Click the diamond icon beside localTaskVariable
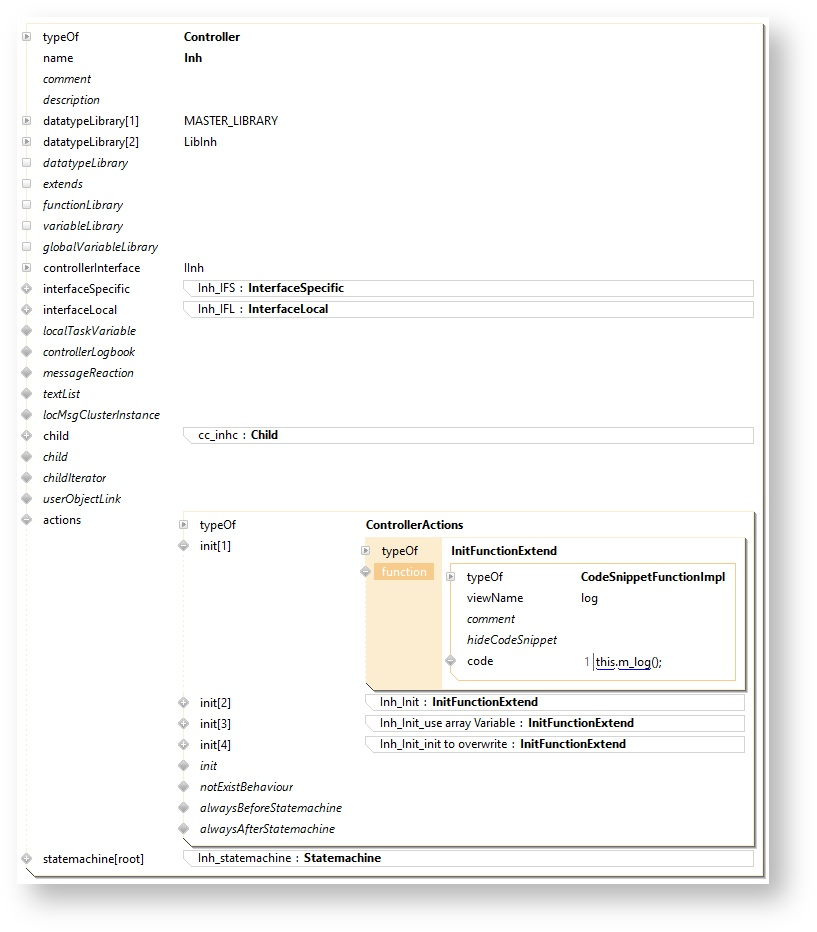 [x=27, y=331]
